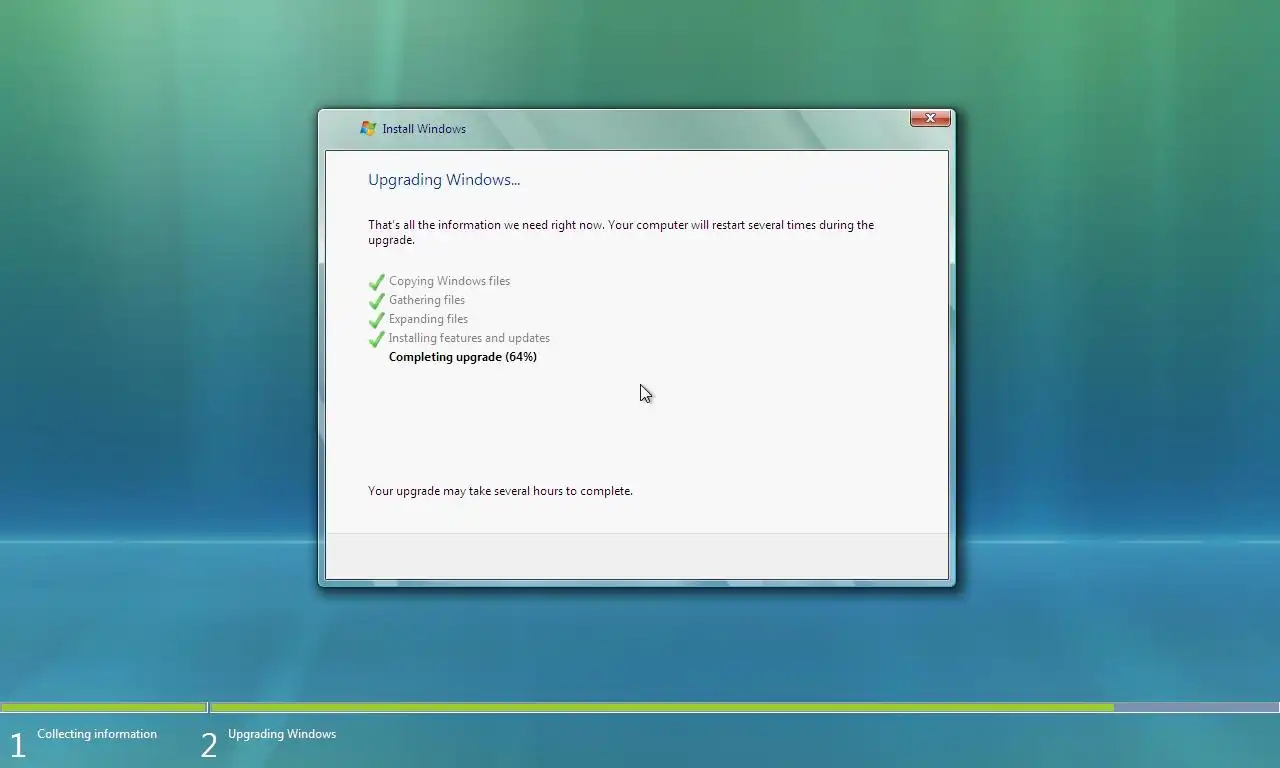The height and width of the screenshot is (768, 1280).
Task: Click checkmark beside Installing features and updates
Action: click(377, 339)
